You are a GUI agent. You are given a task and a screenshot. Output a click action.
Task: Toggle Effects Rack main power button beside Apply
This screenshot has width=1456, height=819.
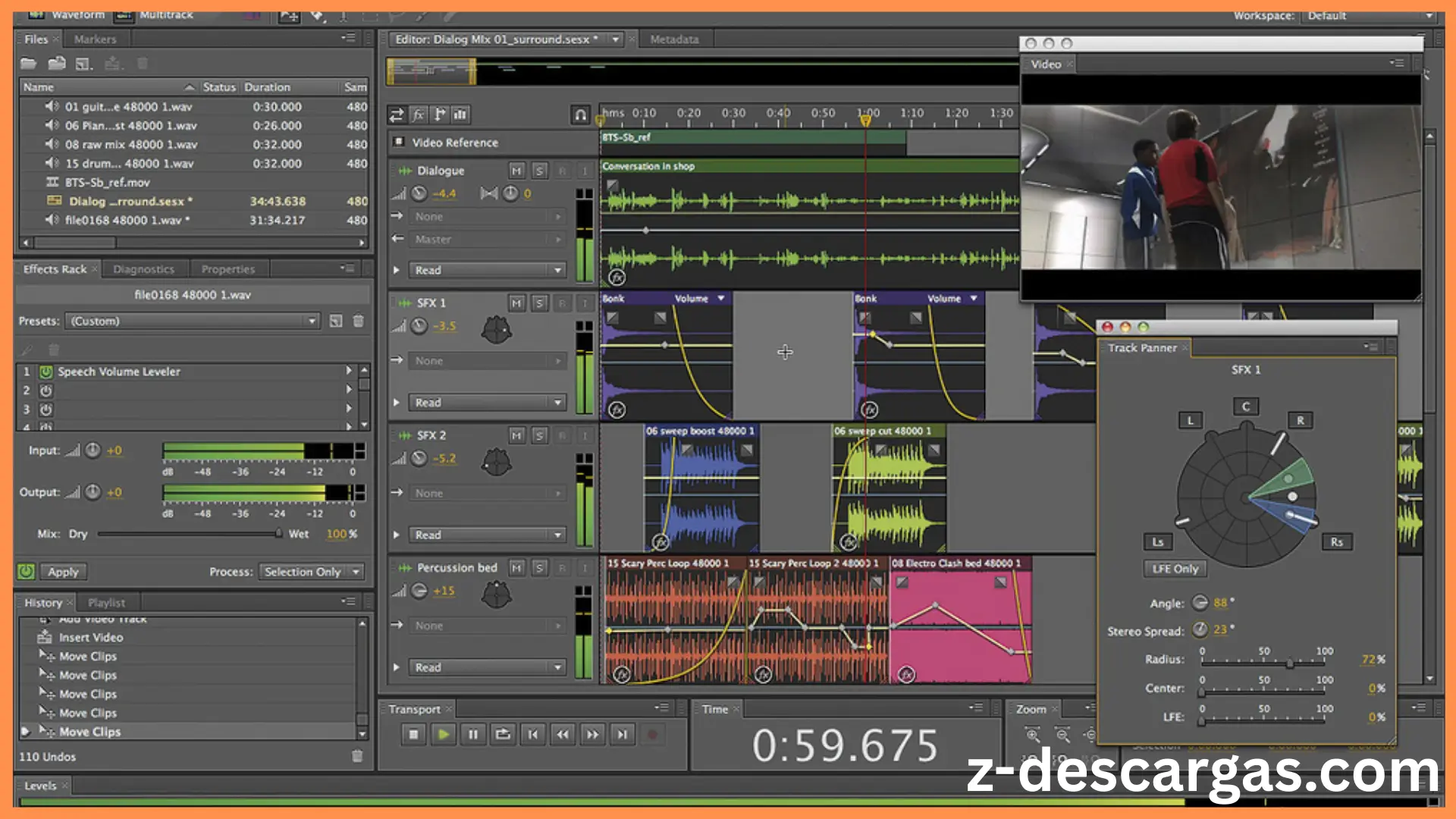(x=27, y=572)
